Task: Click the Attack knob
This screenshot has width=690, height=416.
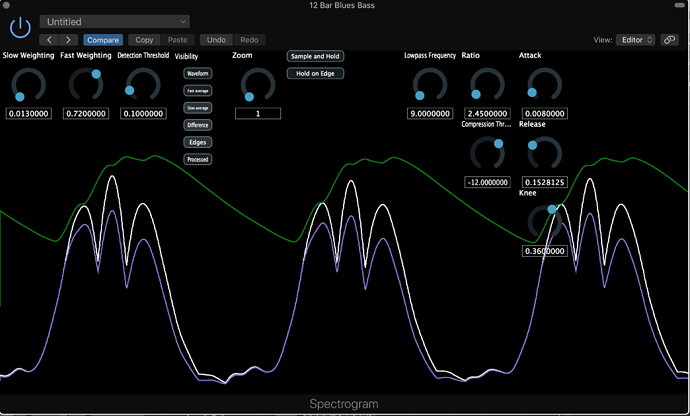Action: (x=545, y=85)
